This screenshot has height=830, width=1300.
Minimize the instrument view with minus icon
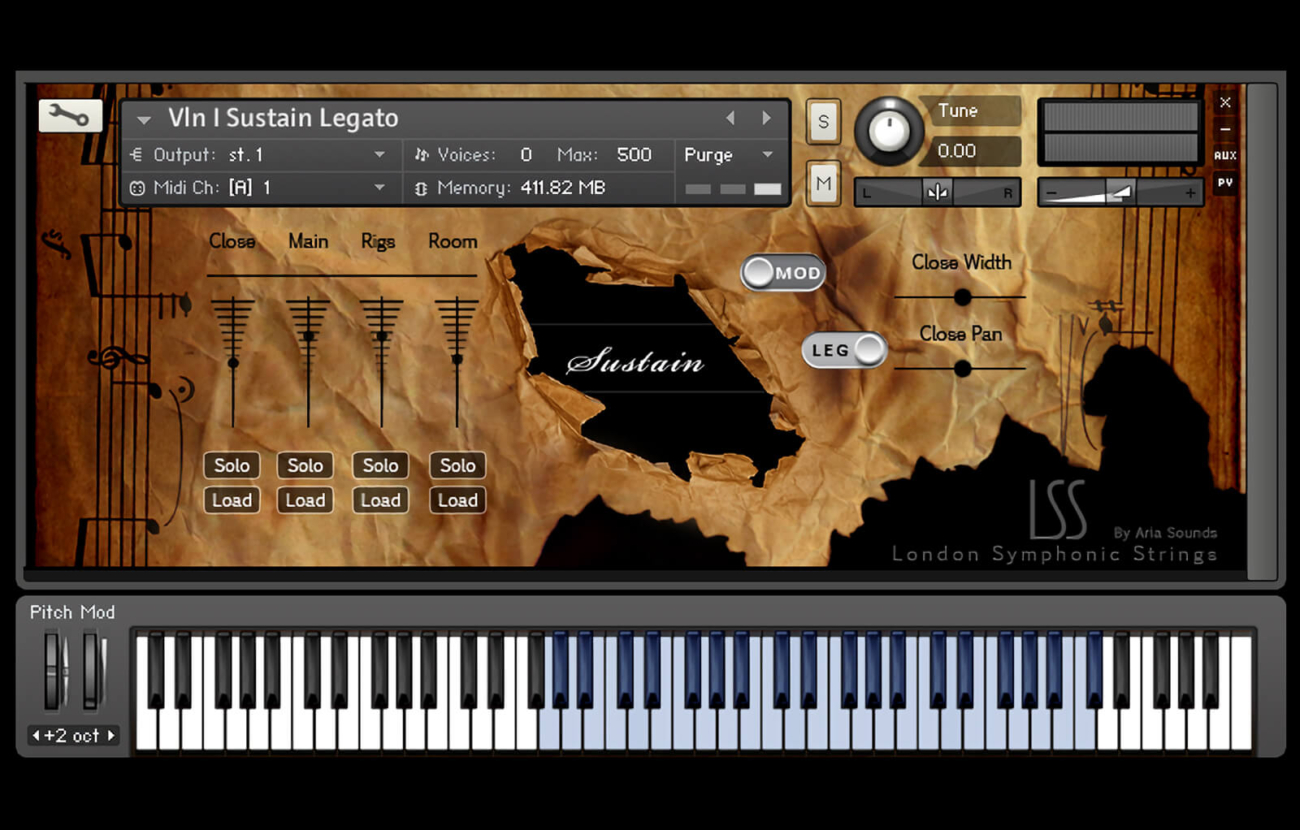tap(1225, 130)
